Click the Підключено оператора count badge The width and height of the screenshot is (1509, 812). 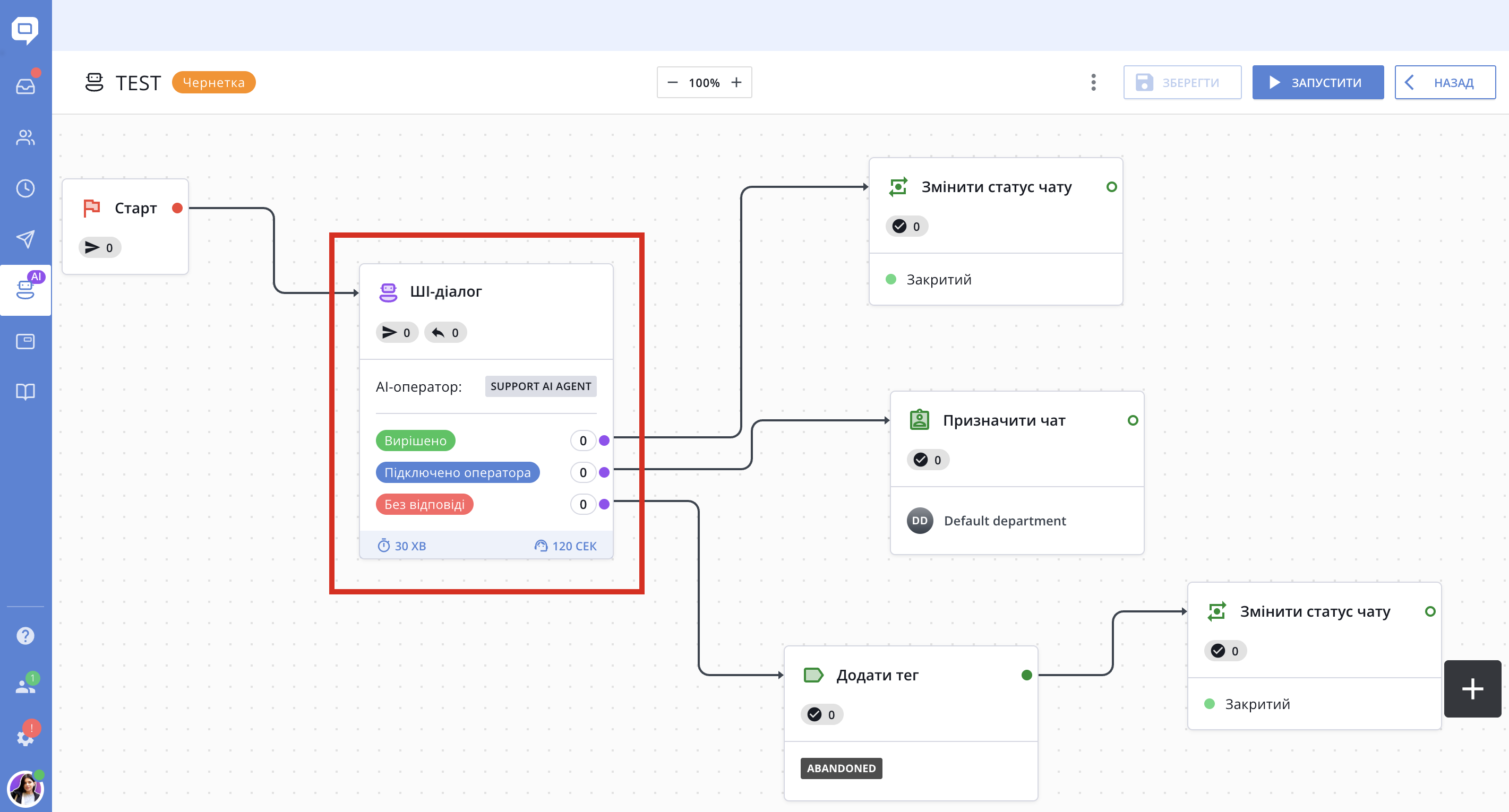pyautogui.click(x=583, y=472)
